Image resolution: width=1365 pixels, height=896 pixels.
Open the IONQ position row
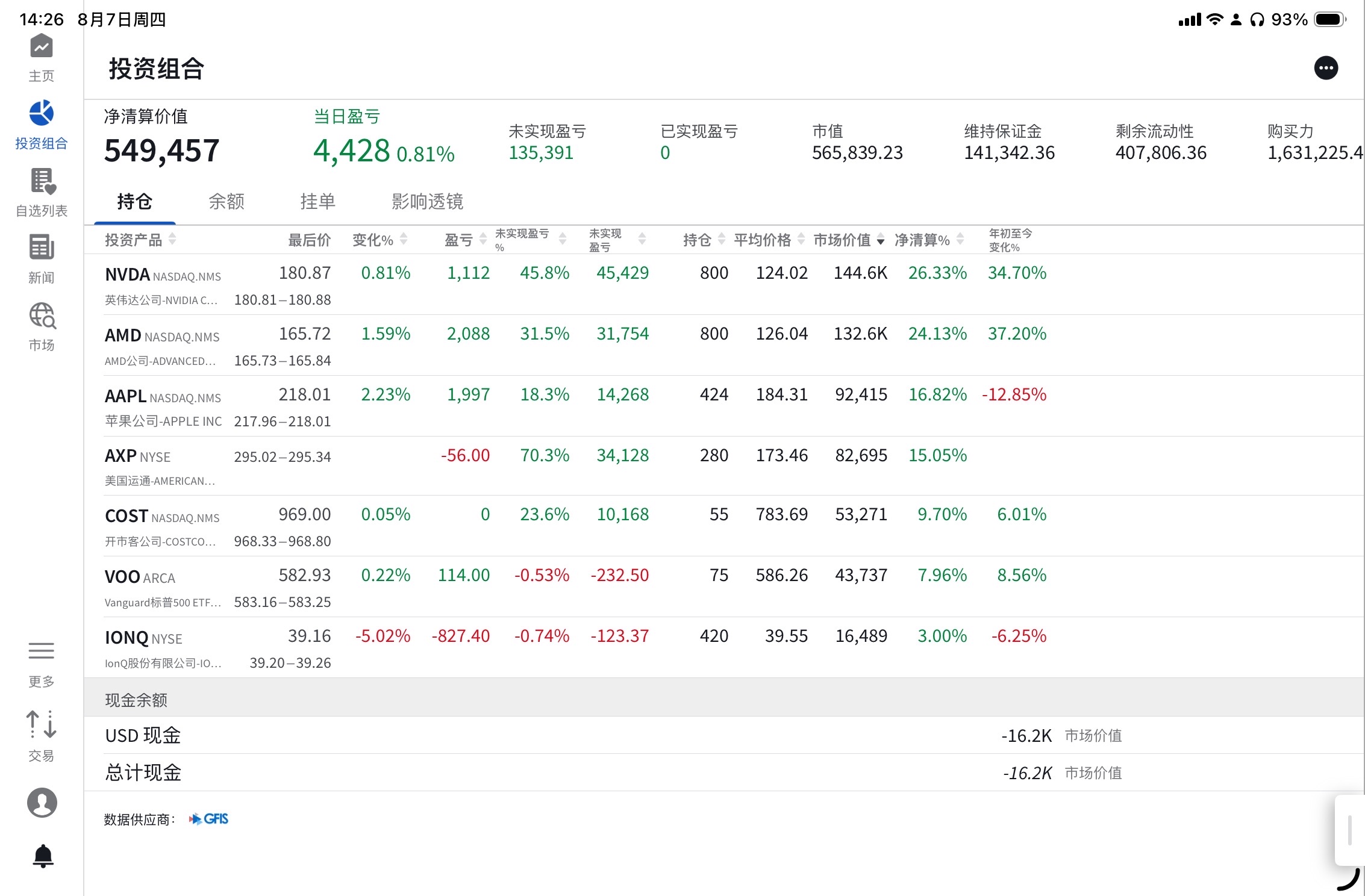click(x=724, y=647)
